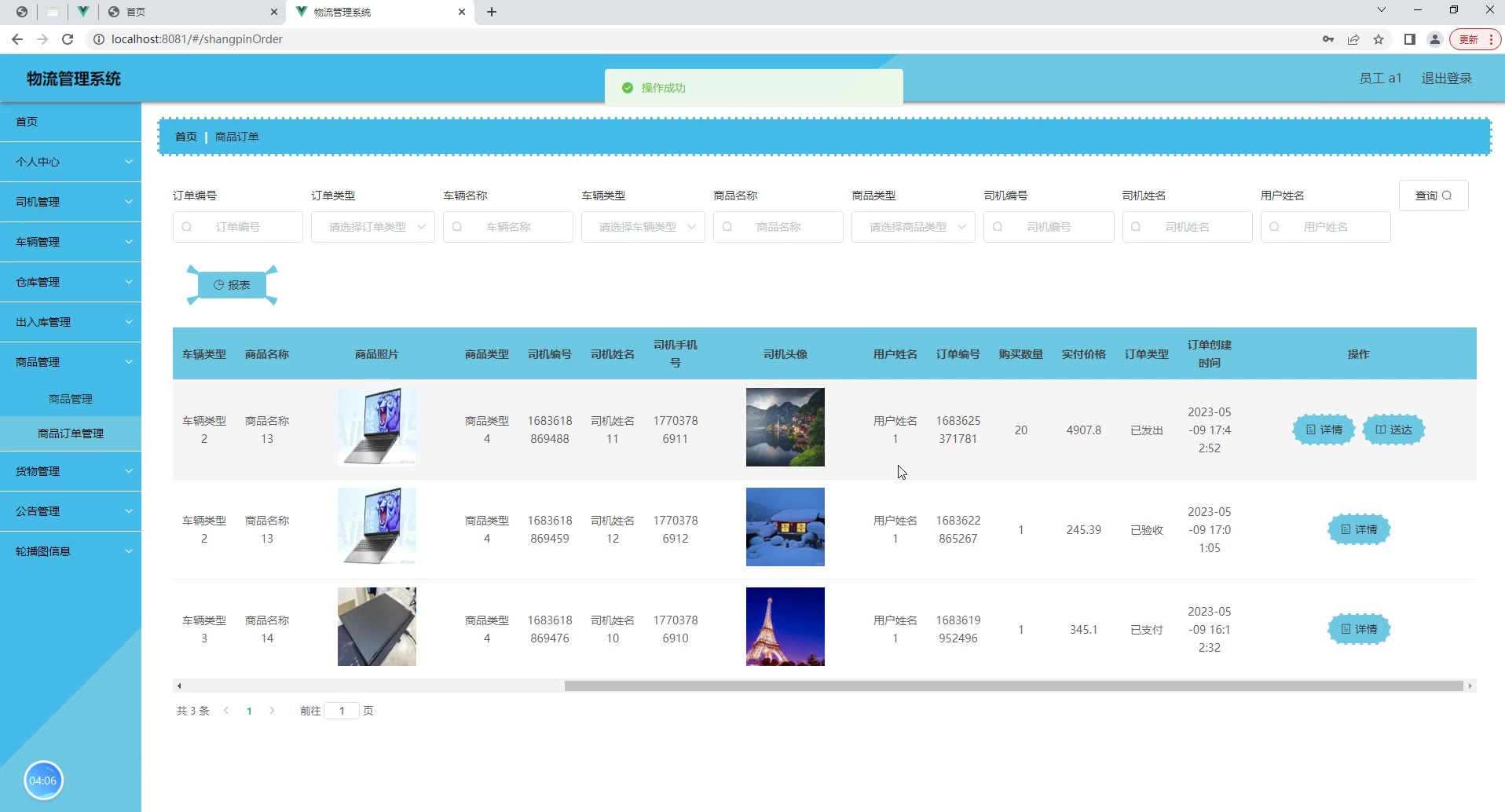
Task: Open password key icon in address bar
Action: (x=1328, y=39)
